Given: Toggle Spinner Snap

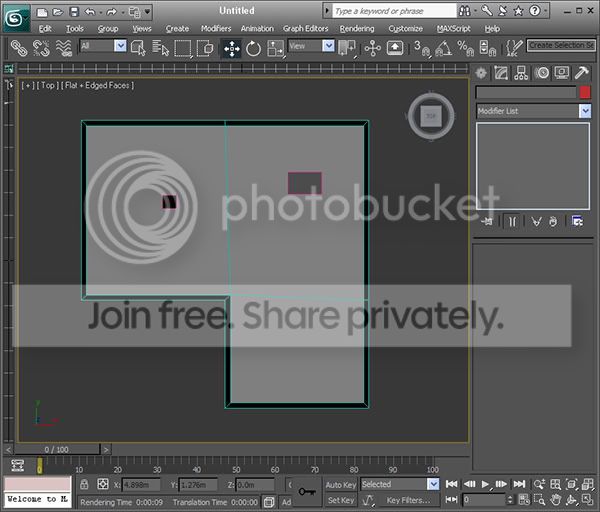Looking at the screenshot, I should (x=488, y=49).
